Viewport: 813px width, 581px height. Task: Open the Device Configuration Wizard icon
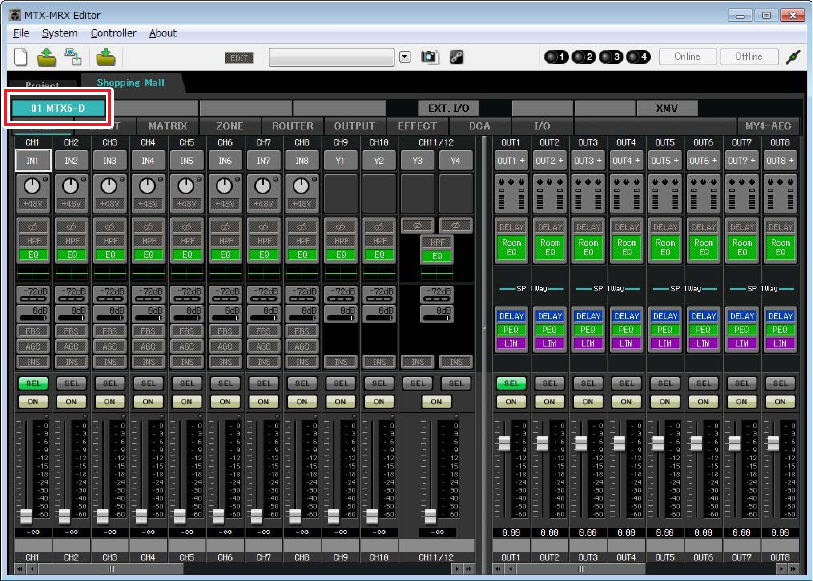[73, 57]
